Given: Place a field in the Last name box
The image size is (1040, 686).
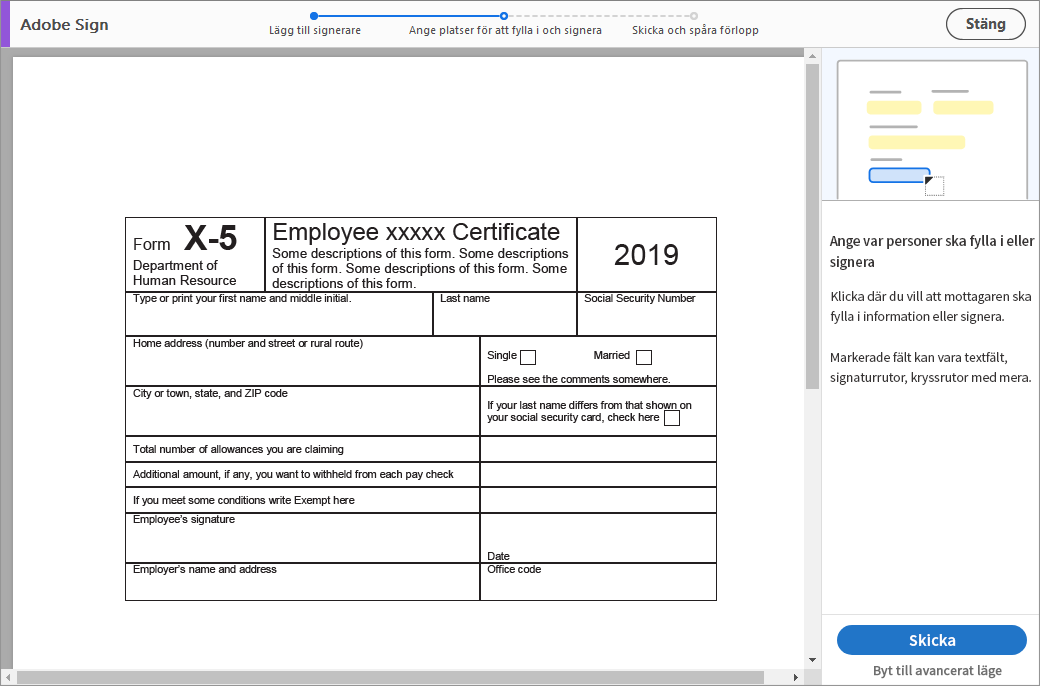Looking at the screenshot, I should [505, 320].
